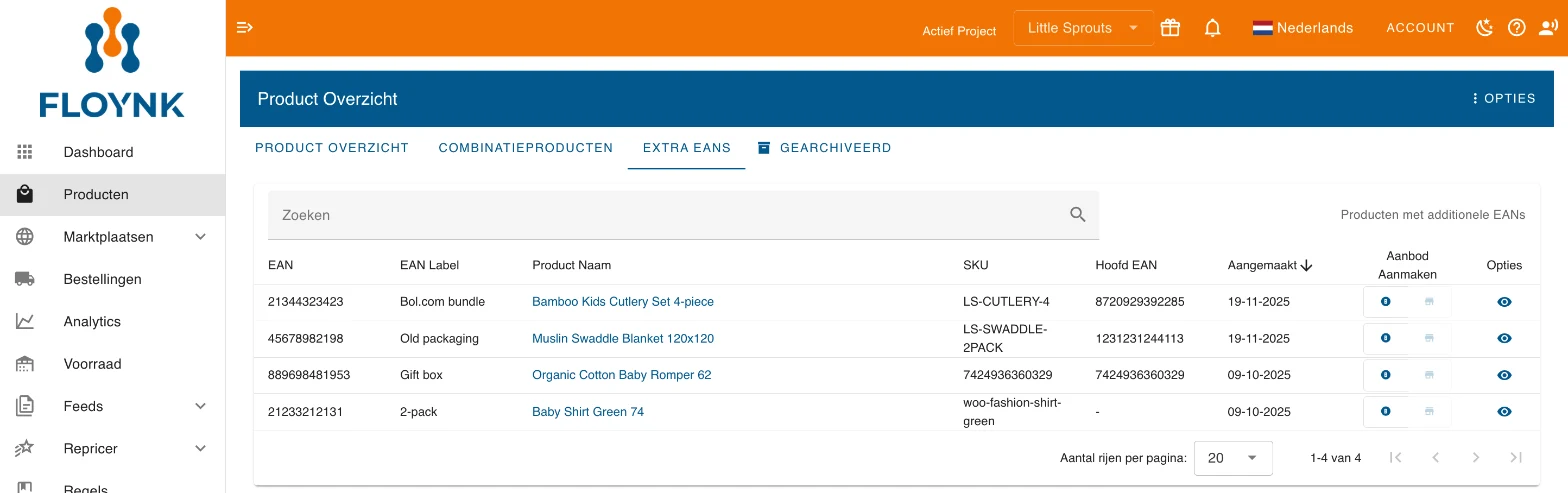This screenshot has height=493, width=1568.
Task: Go to last page of results
Action: tap(1516, 458)
